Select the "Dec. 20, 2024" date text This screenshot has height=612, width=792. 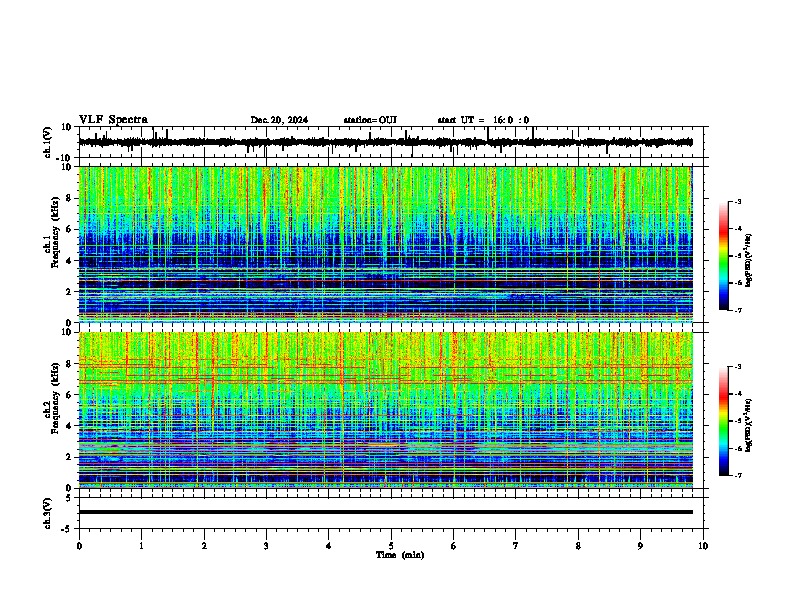tap(279, 120)
